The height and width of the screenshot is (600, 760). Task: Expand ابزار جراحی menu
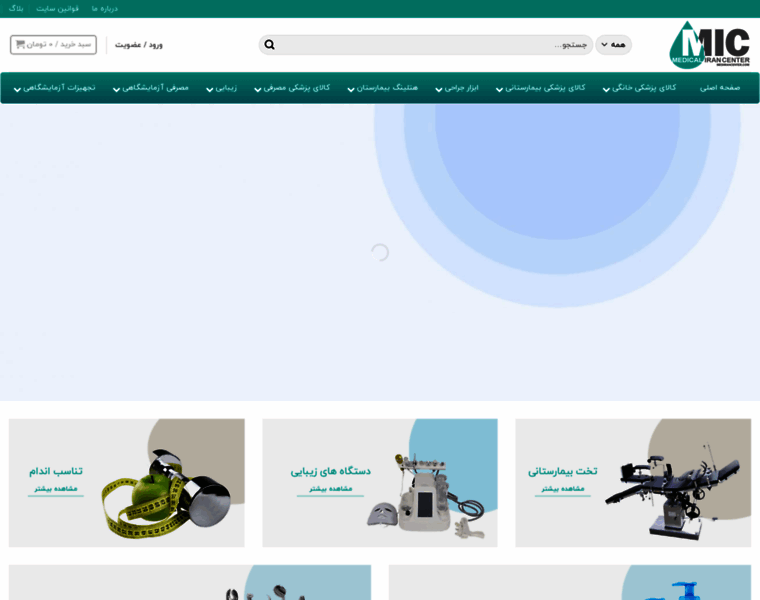(457, 88)
